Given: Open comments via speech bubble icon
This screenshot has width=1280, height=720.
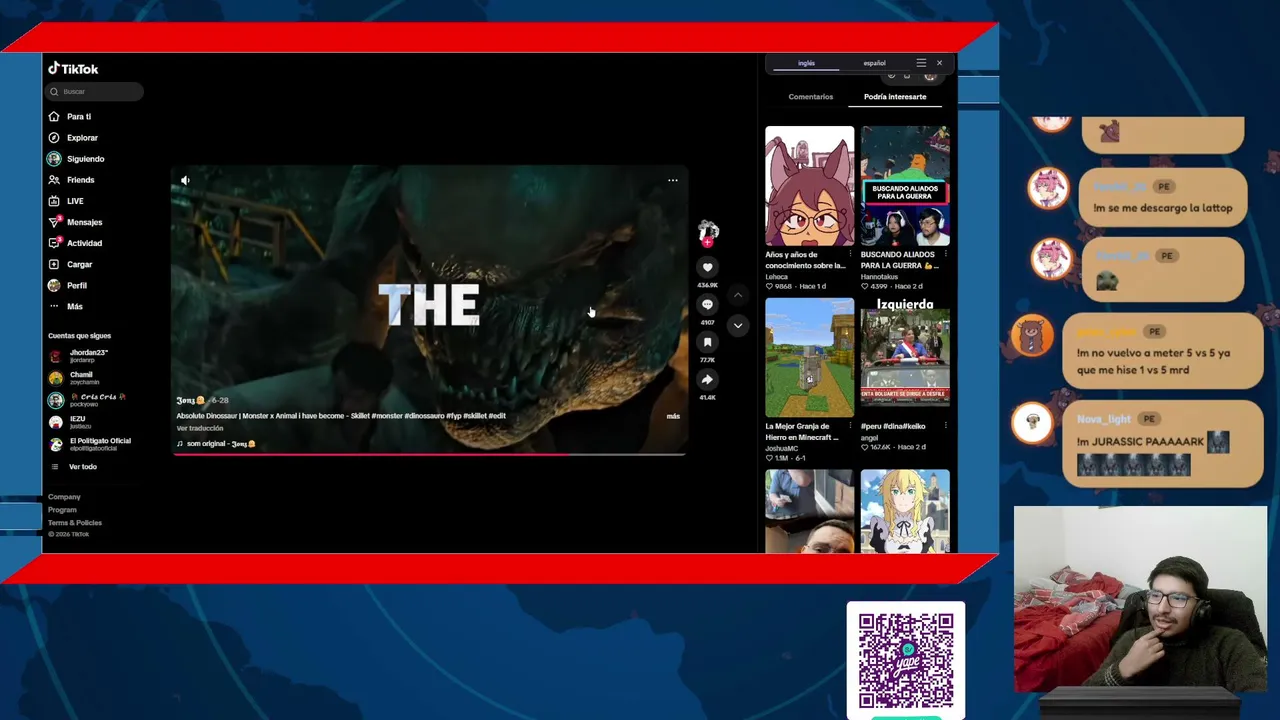Looking at the screenshot, I should click(x=707, y=304).
